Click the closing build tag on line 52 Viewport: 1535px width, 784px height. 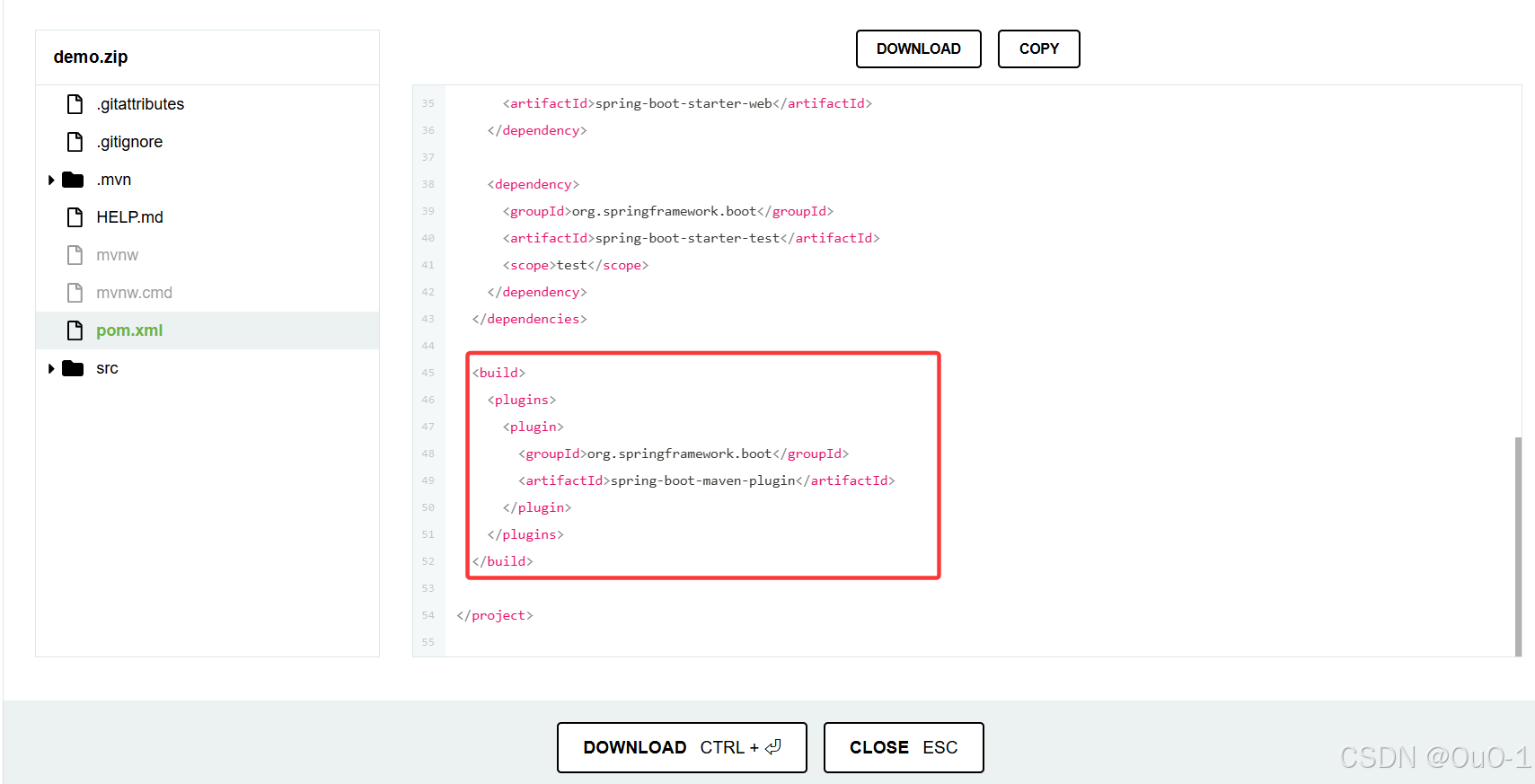coord(503,561)
